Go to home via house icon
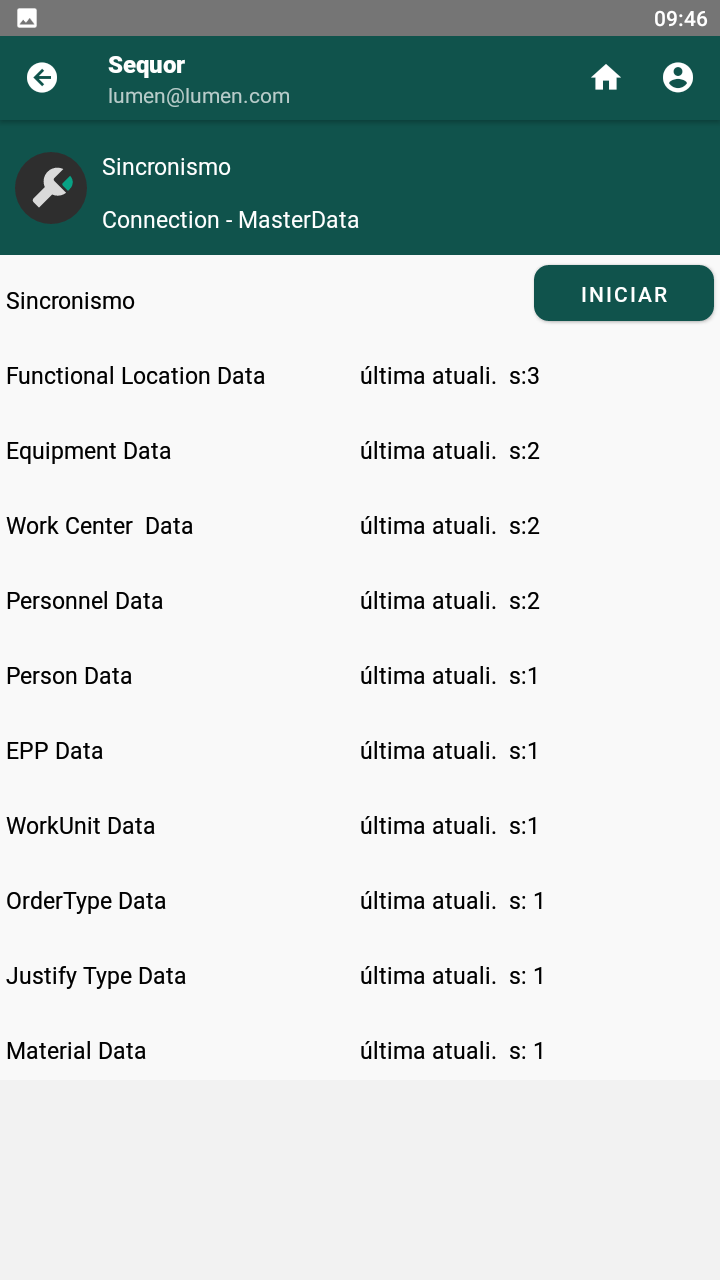 [606, 78]
